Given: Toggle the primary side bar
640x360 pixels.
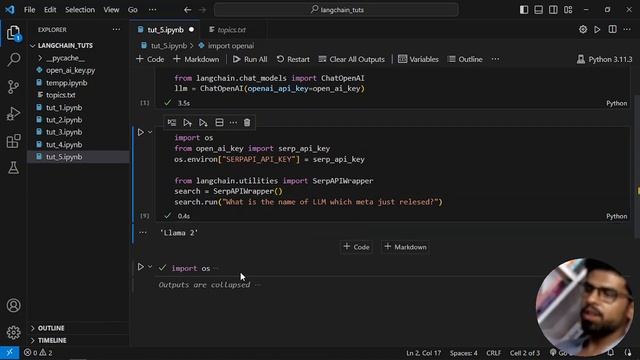Looking at the screenshot, I should (524, 10).
